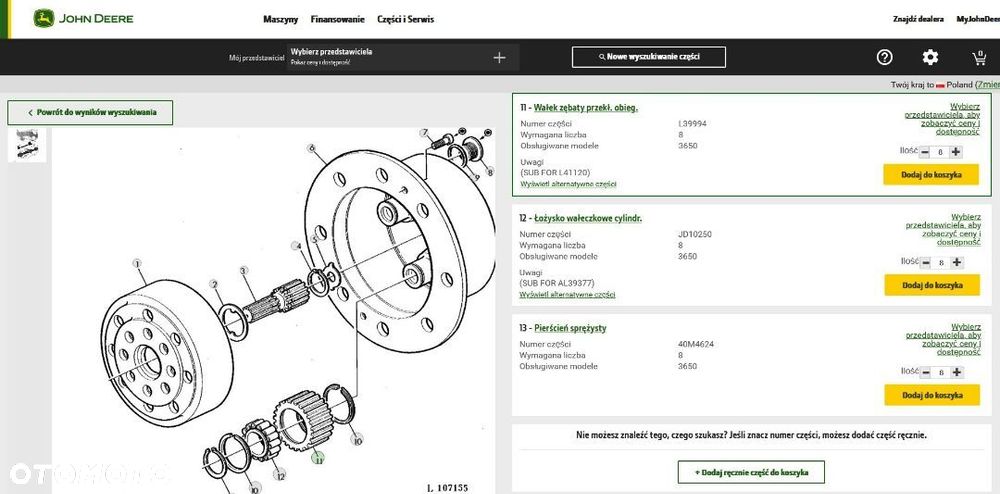1000x494 pixels.
Task: Open the Maszyny menu
Action: (x=281, y=19)
